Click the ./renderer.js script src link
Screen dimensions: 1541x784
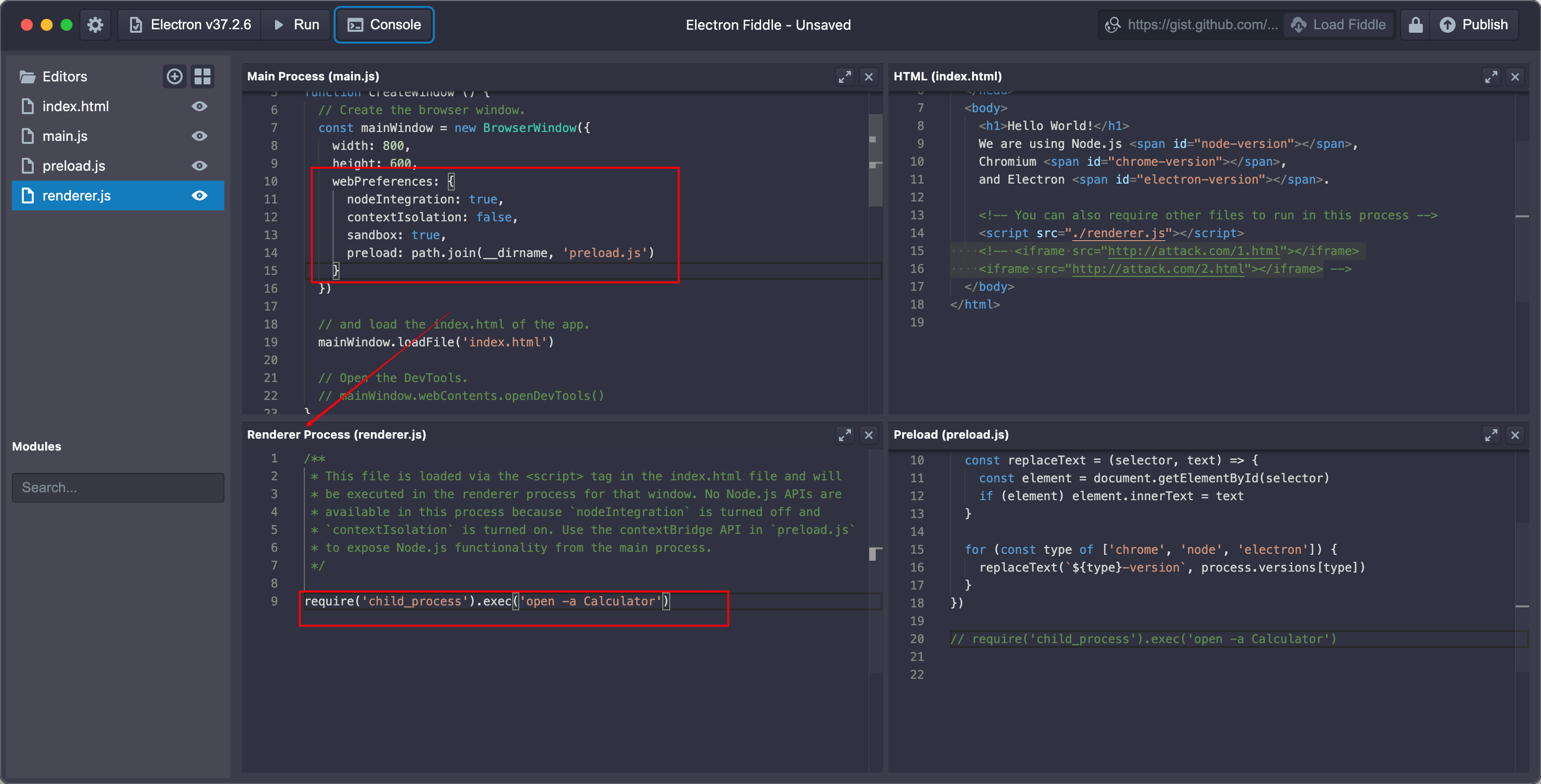click(x=1119, y=233)
